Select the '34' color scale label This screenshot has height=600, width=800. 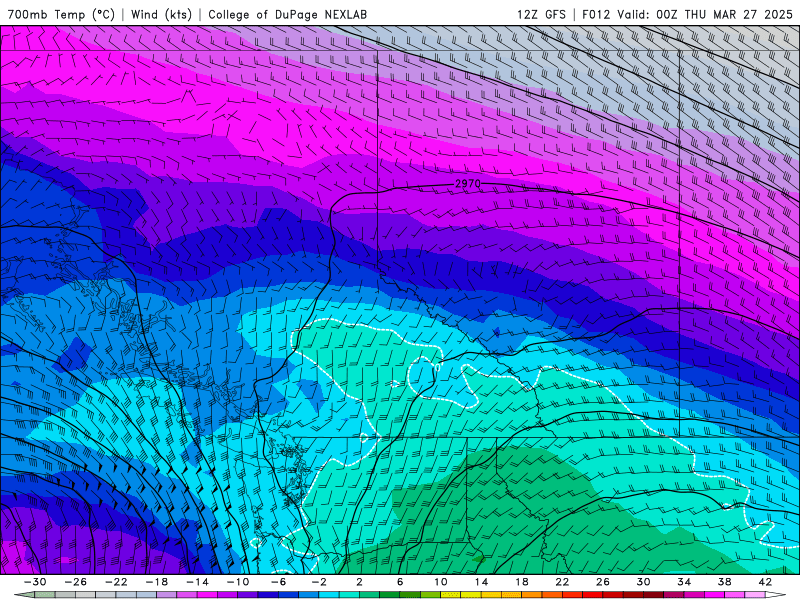pos(684,582)
